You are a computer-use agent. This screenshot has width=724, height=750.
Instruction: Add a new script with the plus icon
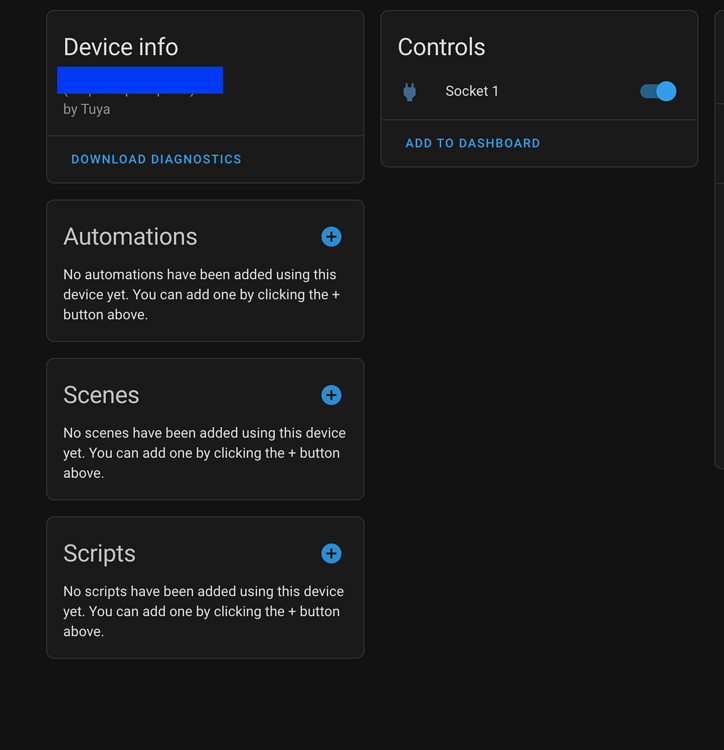click(x=331, y=554)
